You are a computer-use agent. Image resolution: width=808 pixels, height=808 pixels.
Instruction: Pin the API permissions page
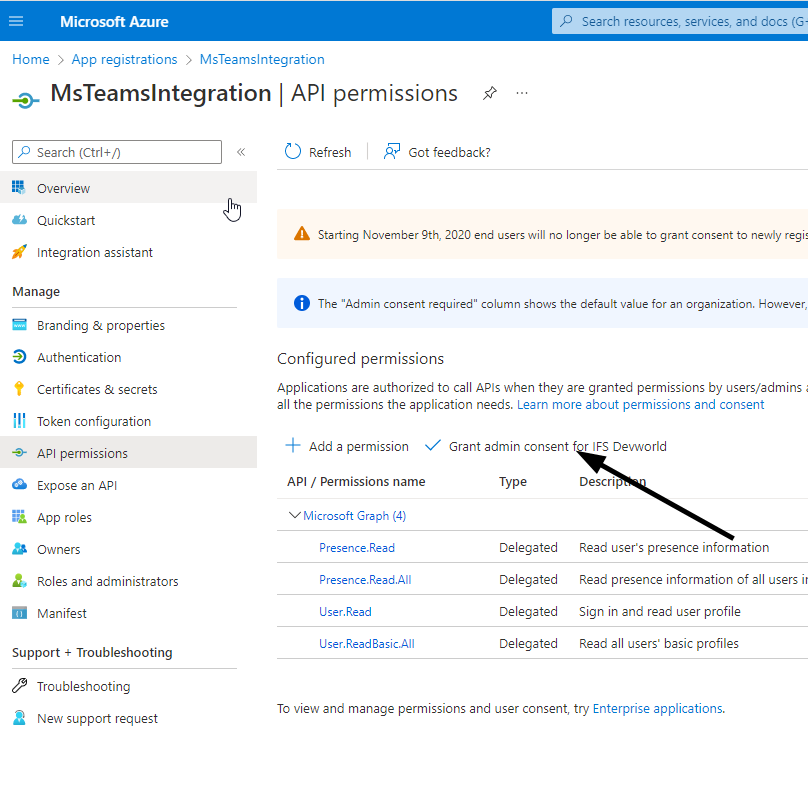tap(489, 92)
